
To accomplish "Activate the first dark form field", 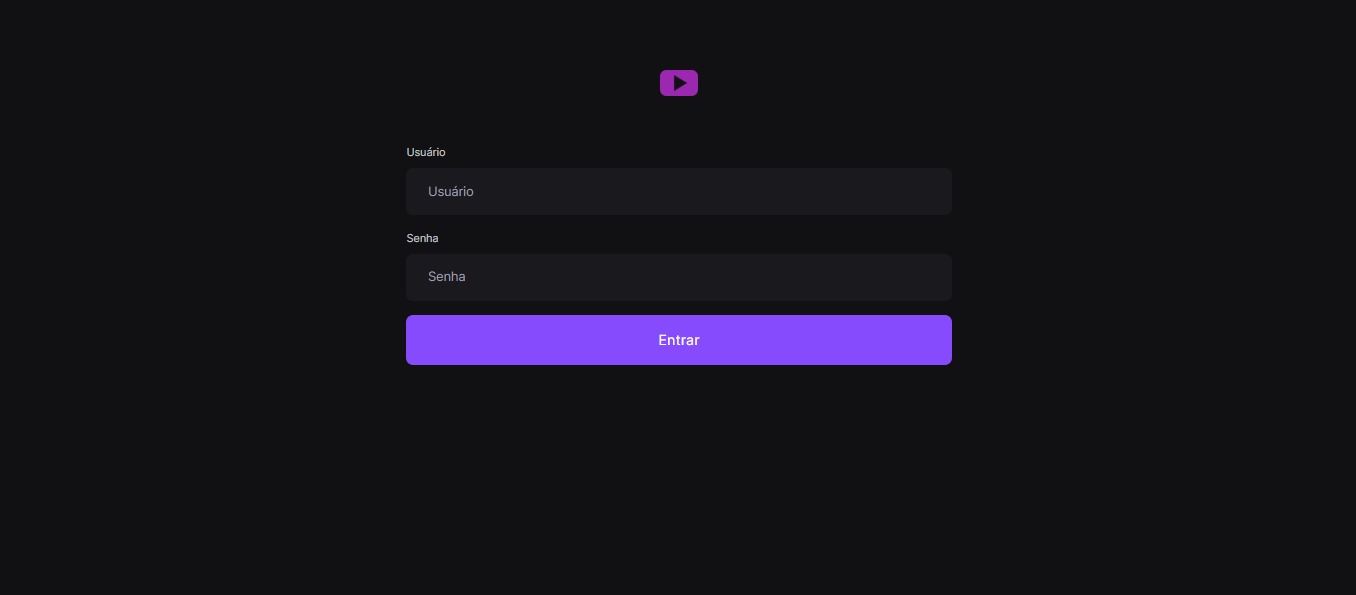I will (678, 191).
